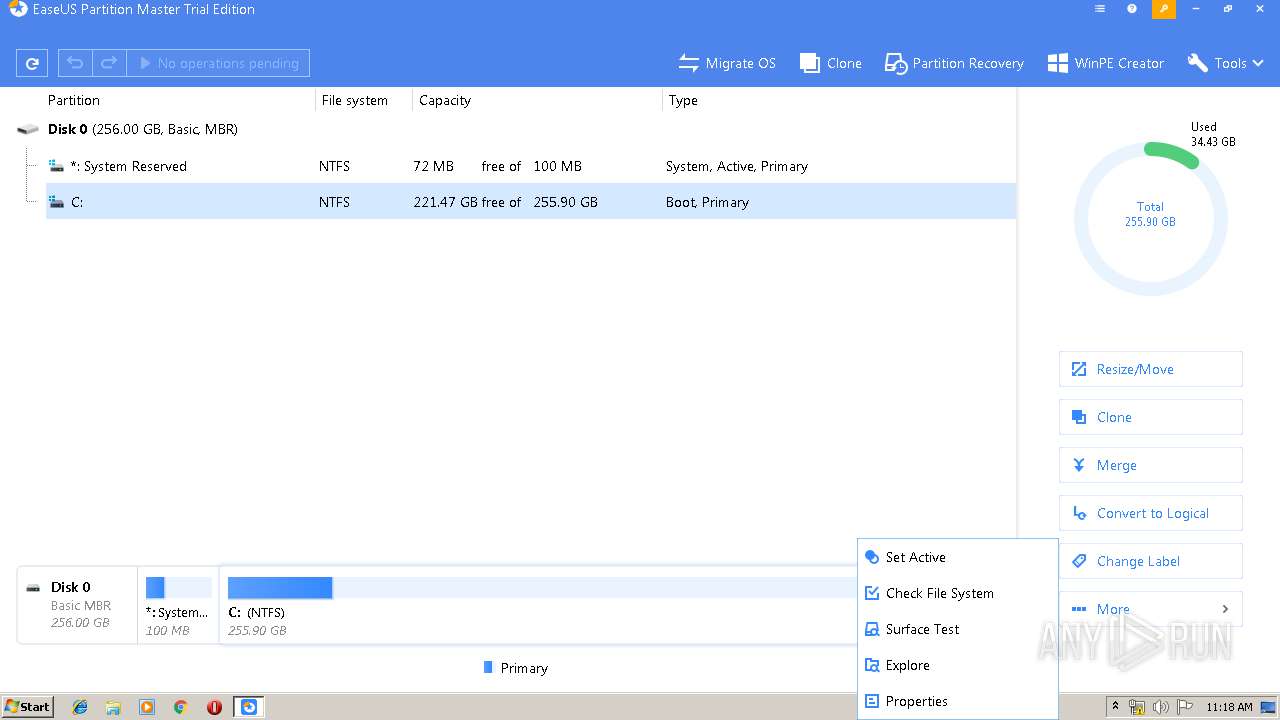Refresh the disk information
The height and width of the screenshot is (720, 1280).
click(x=32, y=63)
